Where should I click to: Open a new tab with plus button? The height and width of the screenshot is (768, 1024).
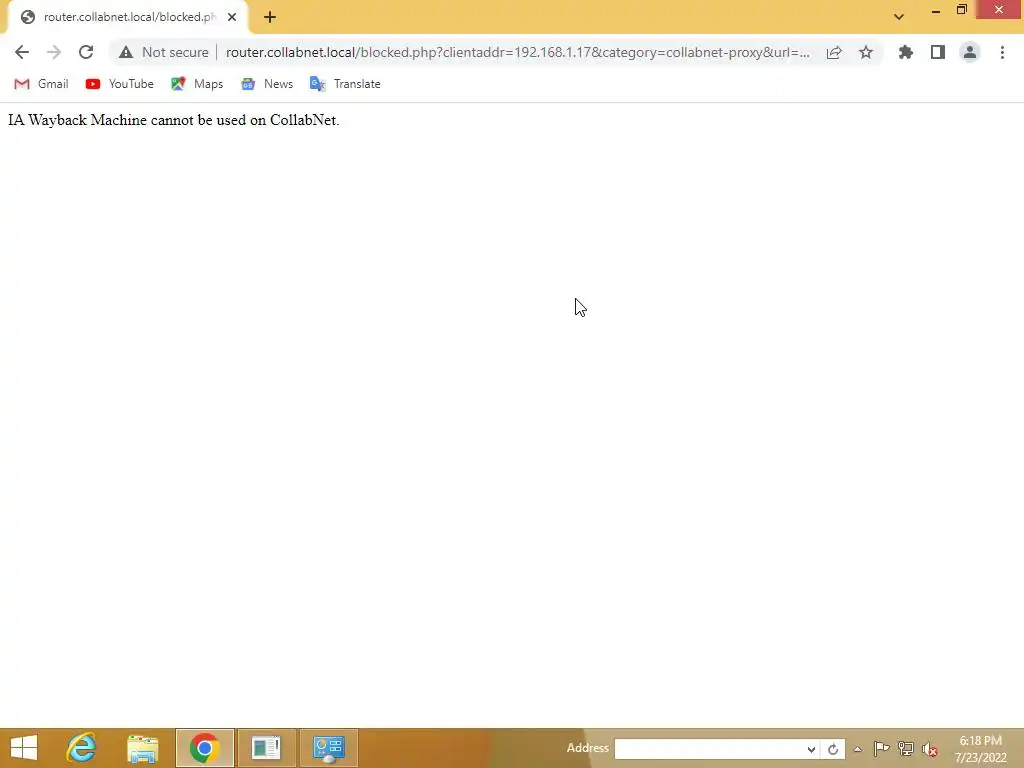(x=270, y=17)
